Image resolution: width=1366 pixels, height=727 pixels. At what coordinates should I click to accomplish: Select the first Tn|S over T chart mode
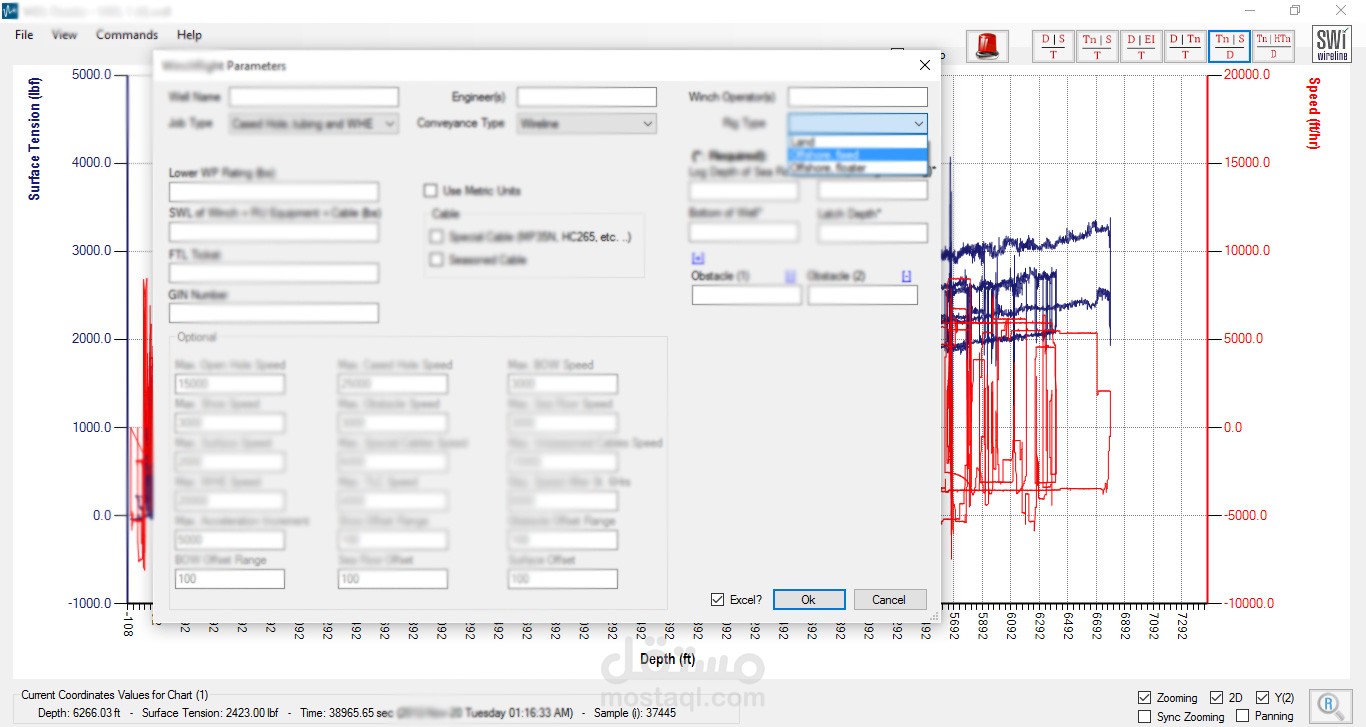1097,47
